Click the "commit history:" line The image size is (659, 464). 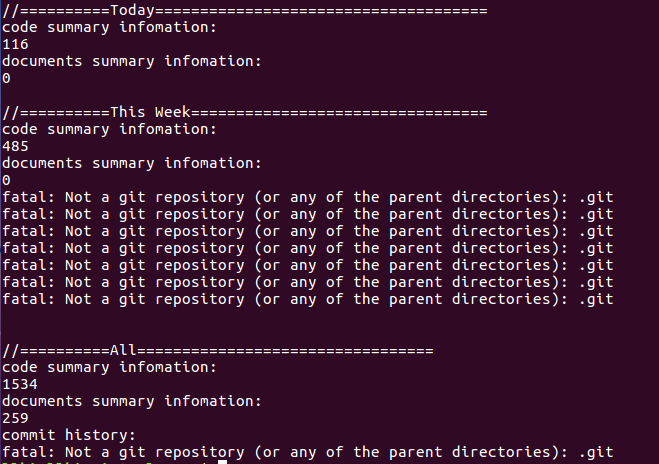68,435
